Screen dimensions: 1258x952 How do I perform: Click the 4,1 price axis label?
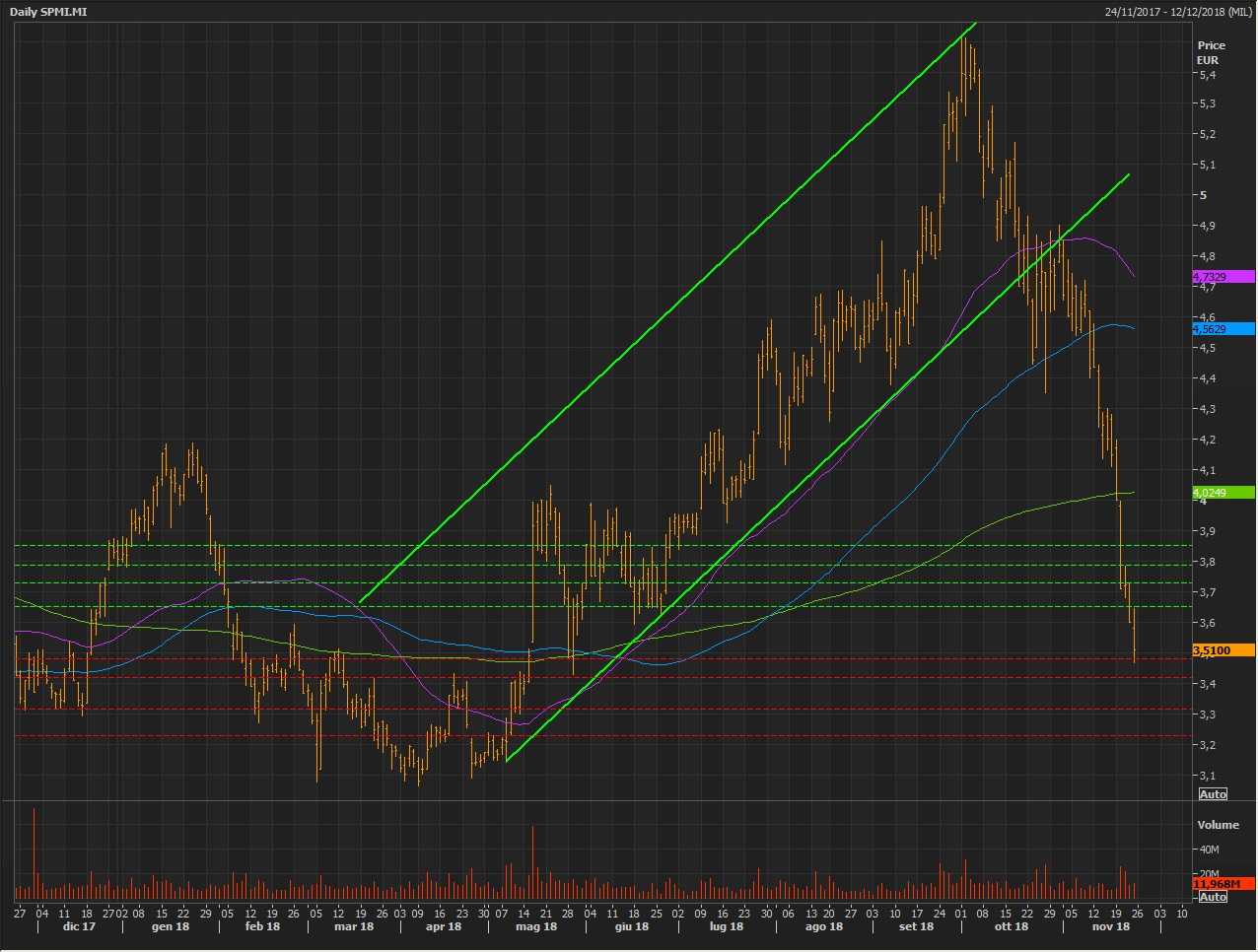point(1208,470)
